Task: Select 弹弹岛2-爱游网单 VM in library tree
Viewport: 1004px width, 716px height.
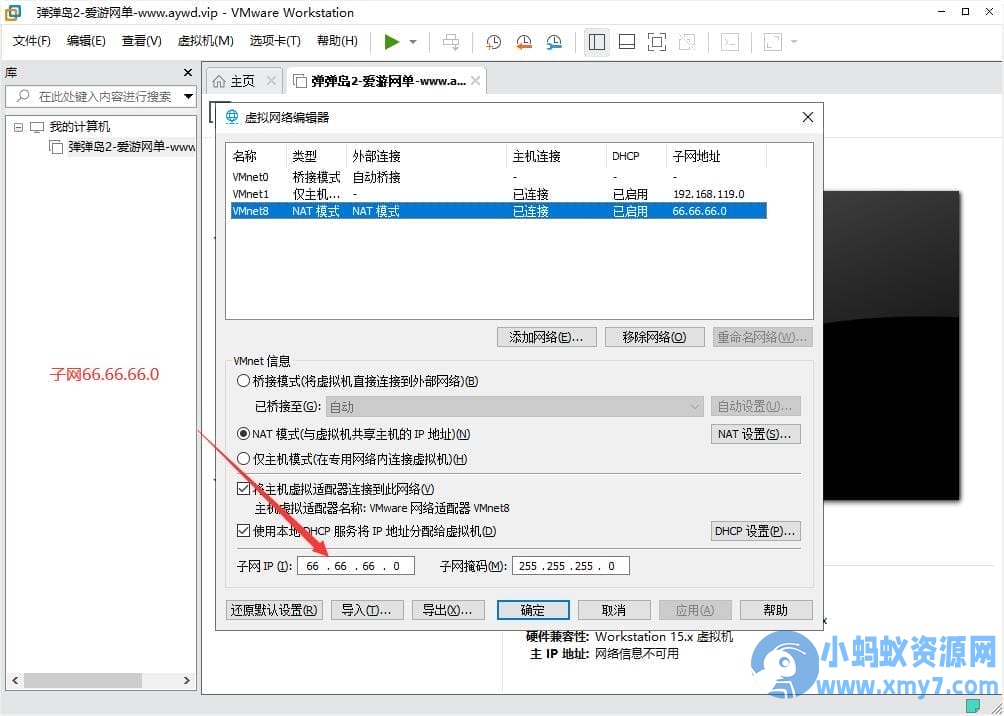Action: 131,147
